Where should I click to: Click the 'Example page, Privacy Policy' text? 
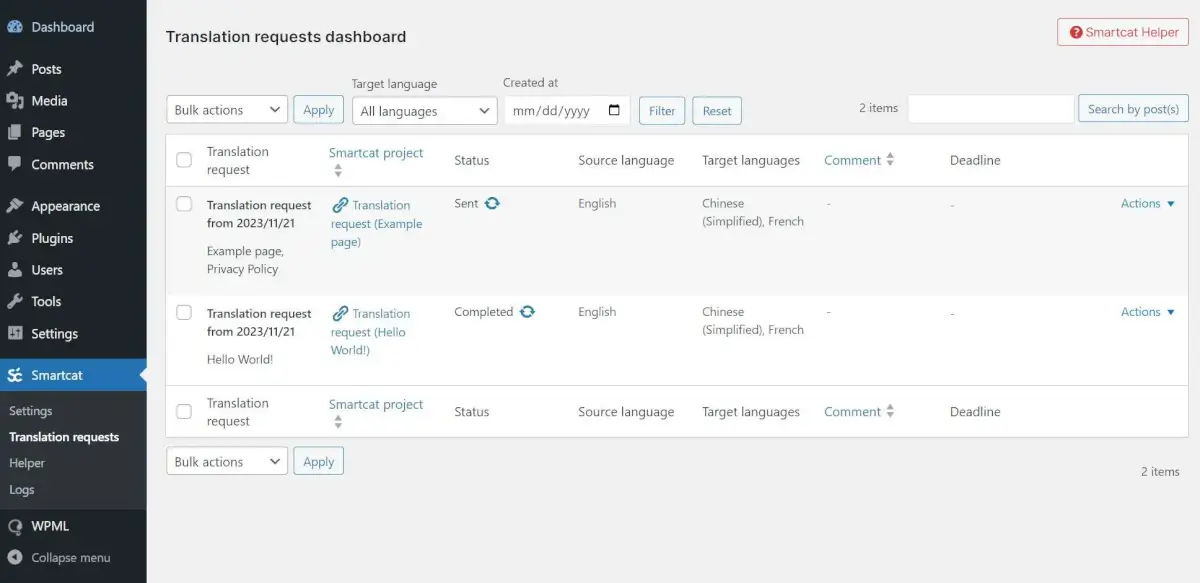(x=245, y=260)
